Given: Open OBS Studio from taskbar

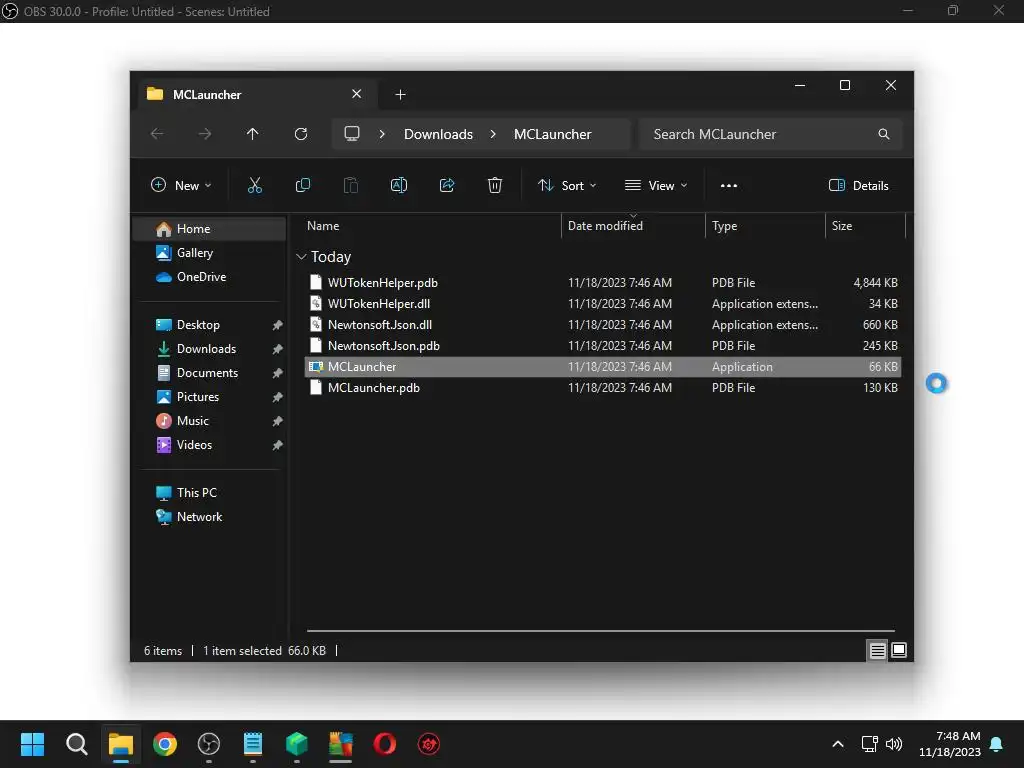Looking at the screenshot, I should [x=209, y=744].
